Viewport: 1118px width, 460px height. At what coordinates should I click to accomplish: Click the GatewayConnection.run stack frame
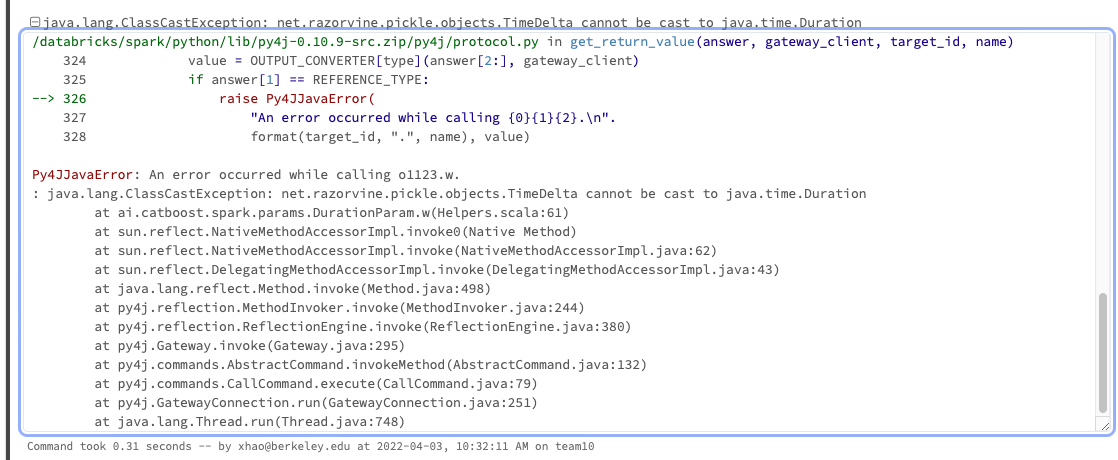[316, 403]
